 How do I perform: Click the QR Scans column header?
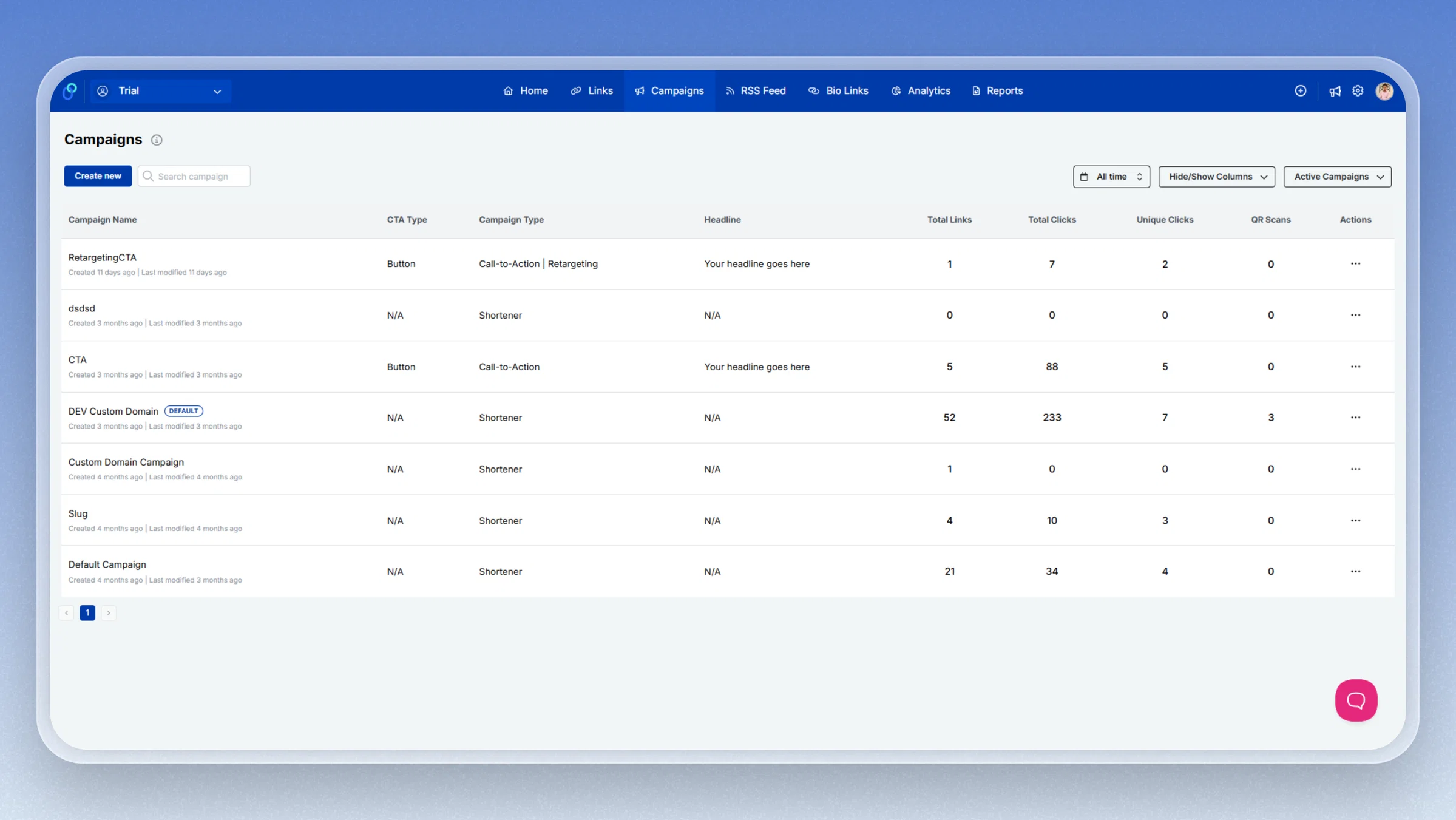pyautogui.click(x=1270, y=220)
